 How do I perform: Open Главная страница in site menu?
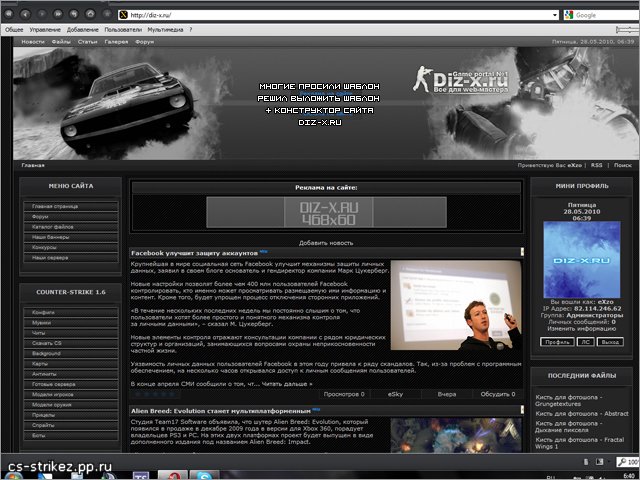[x=71, y=207]
